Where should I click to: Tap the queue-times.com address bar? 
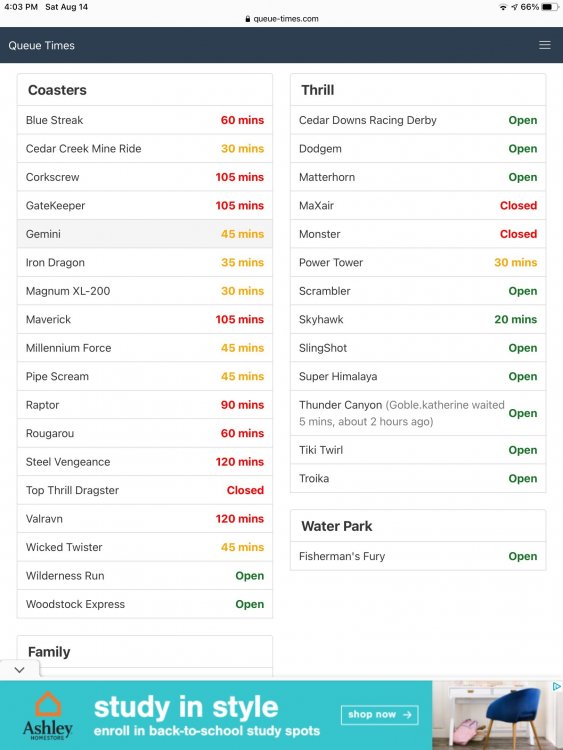281,19
